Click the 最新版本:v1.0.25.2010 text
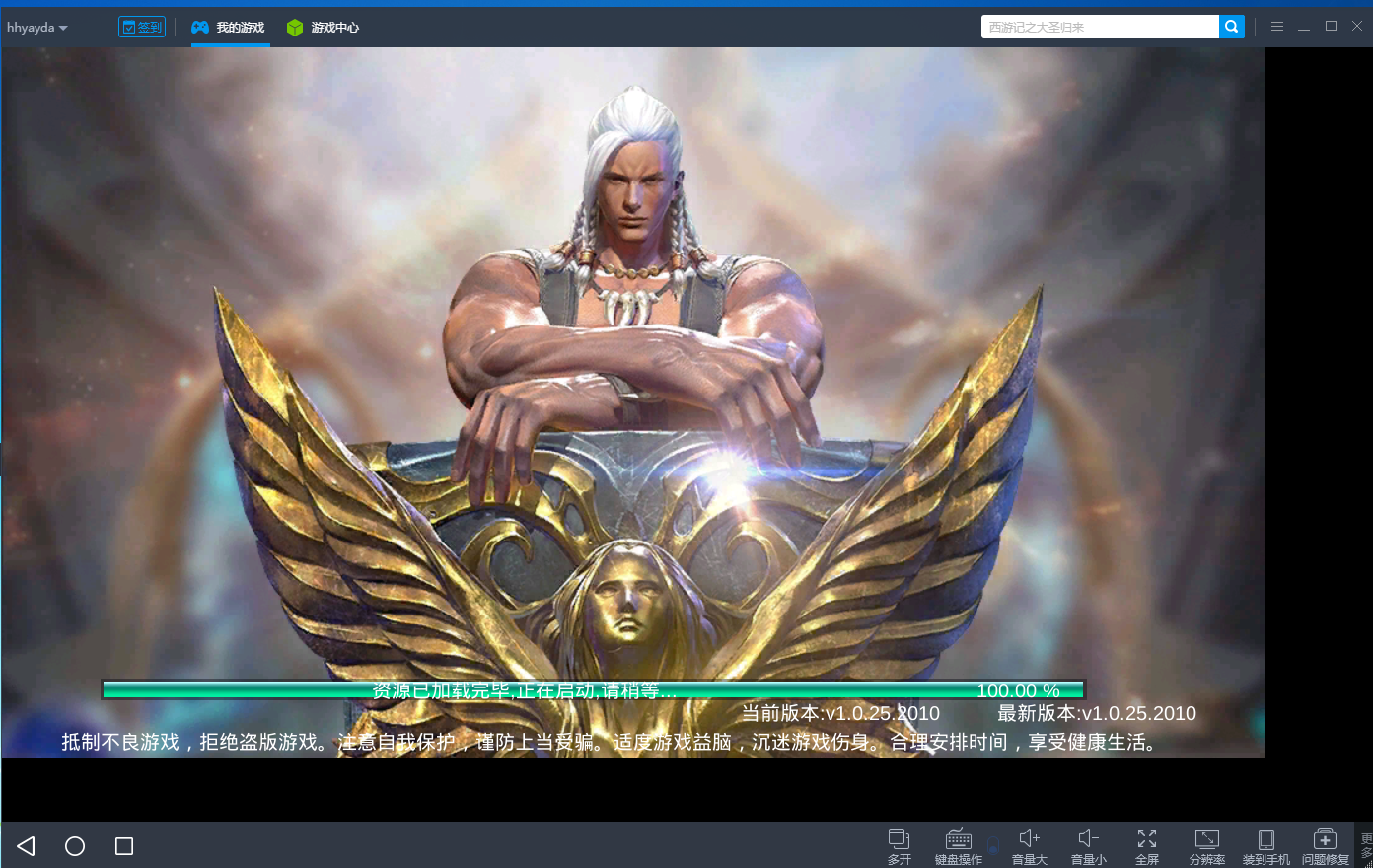1373x868 pixels. pos(1097,713)
